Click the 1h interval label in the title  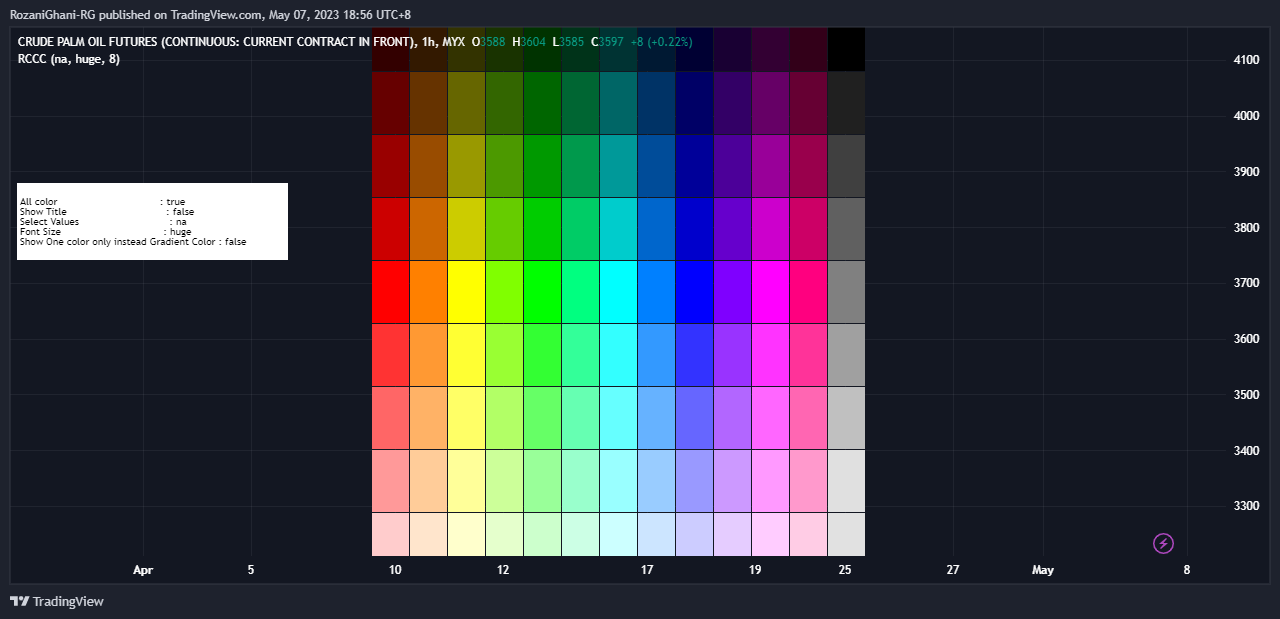pos(429,42)
